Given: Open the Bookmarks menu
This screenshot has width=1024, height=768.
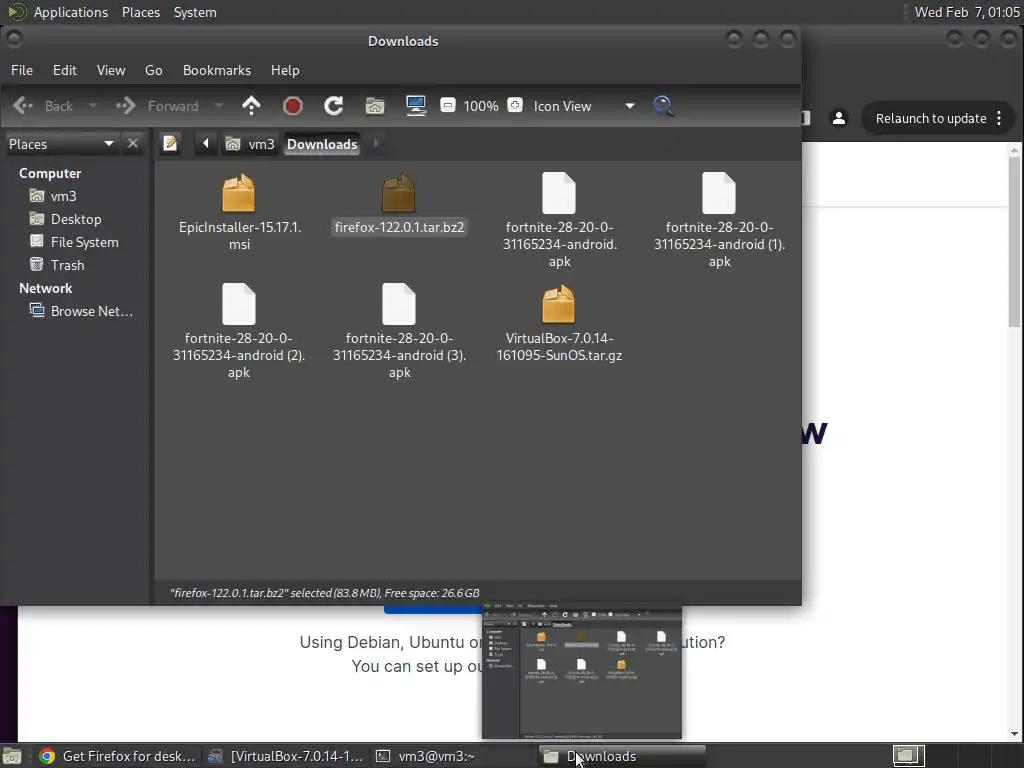Looking at the screenshot, I should click(217, 71).
